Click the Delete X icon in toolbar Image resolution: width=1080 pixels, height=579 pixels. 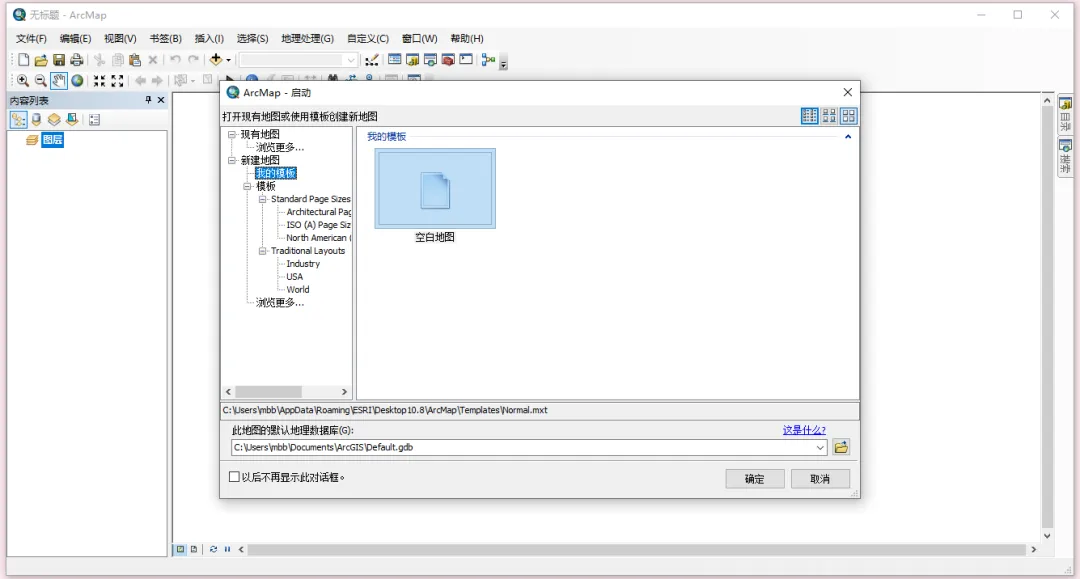(153, 60)
